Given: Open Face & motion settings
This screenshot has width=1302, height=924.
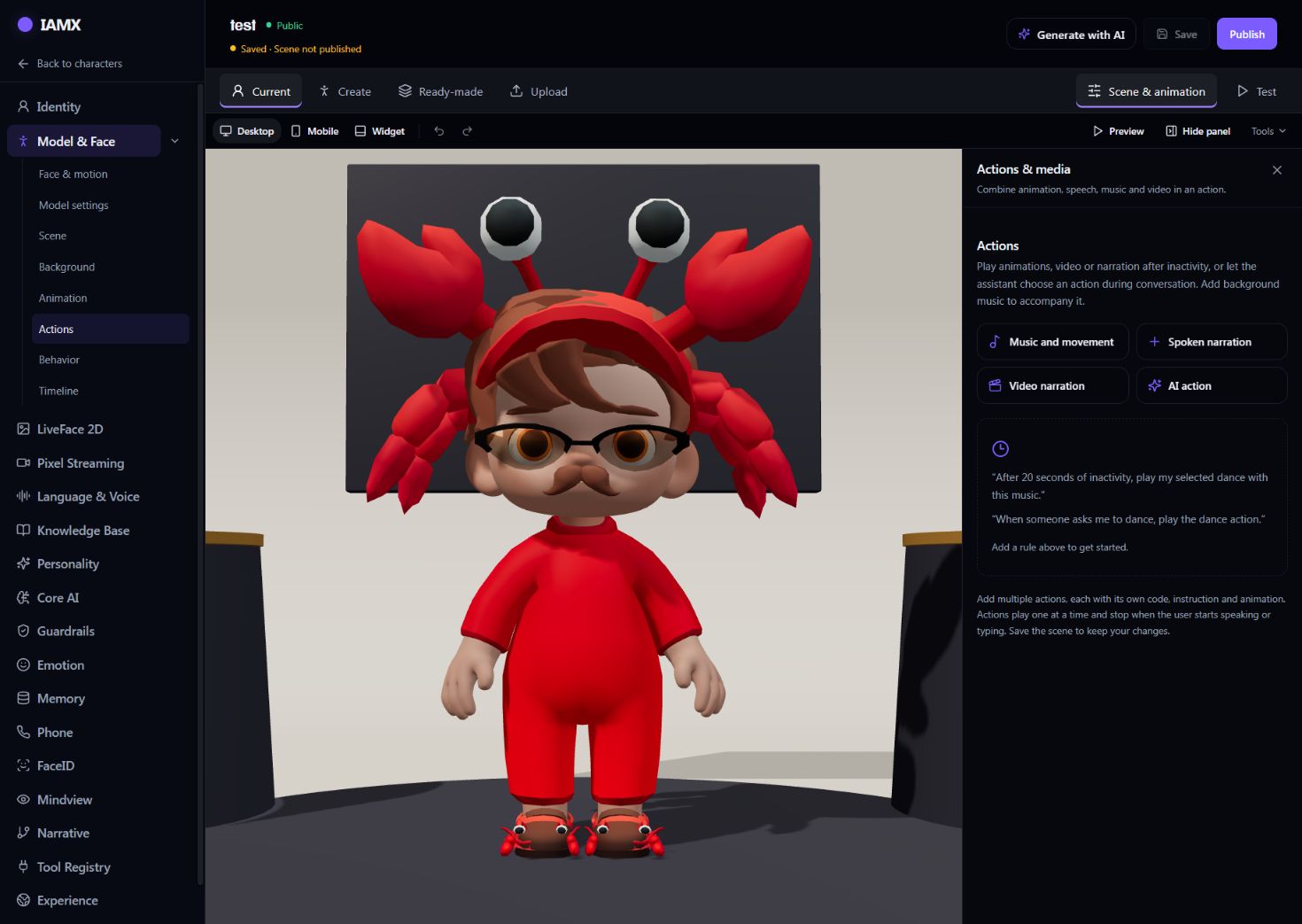Looking at the screenshot, I should point(74,175).
